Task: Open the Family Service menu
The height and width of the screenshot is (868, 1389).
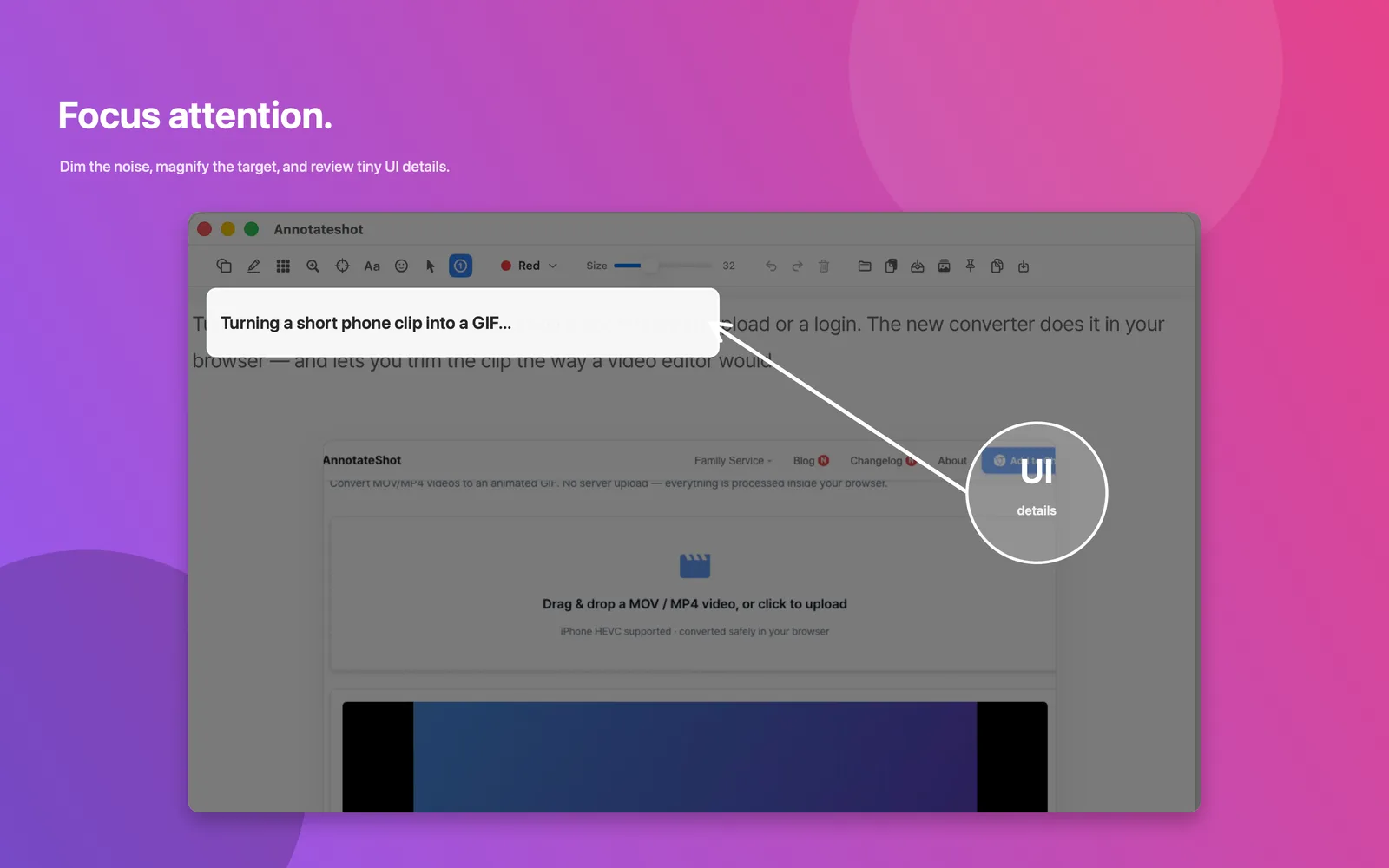Action: pyautogui.click(x=733, y=461)
